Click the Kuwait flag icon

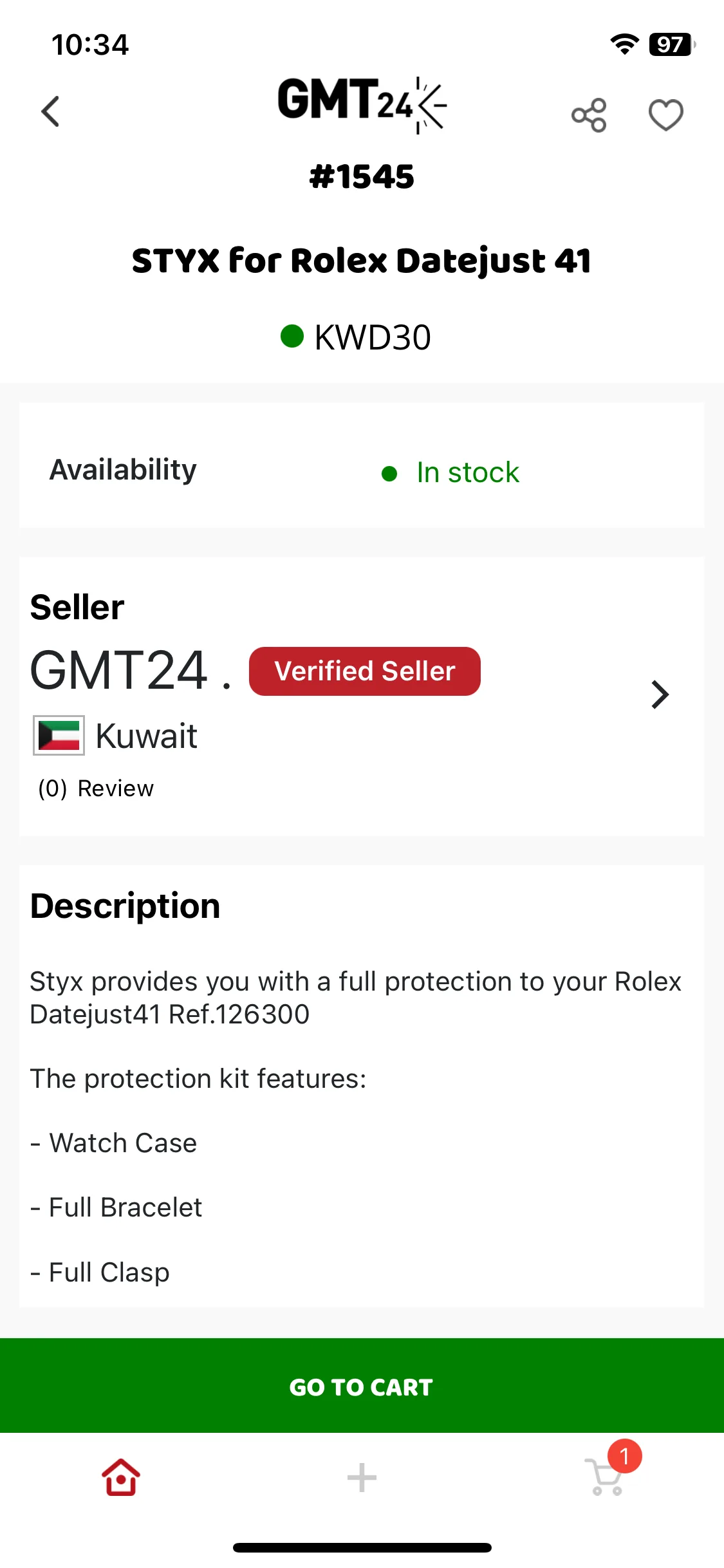[59, 735]
